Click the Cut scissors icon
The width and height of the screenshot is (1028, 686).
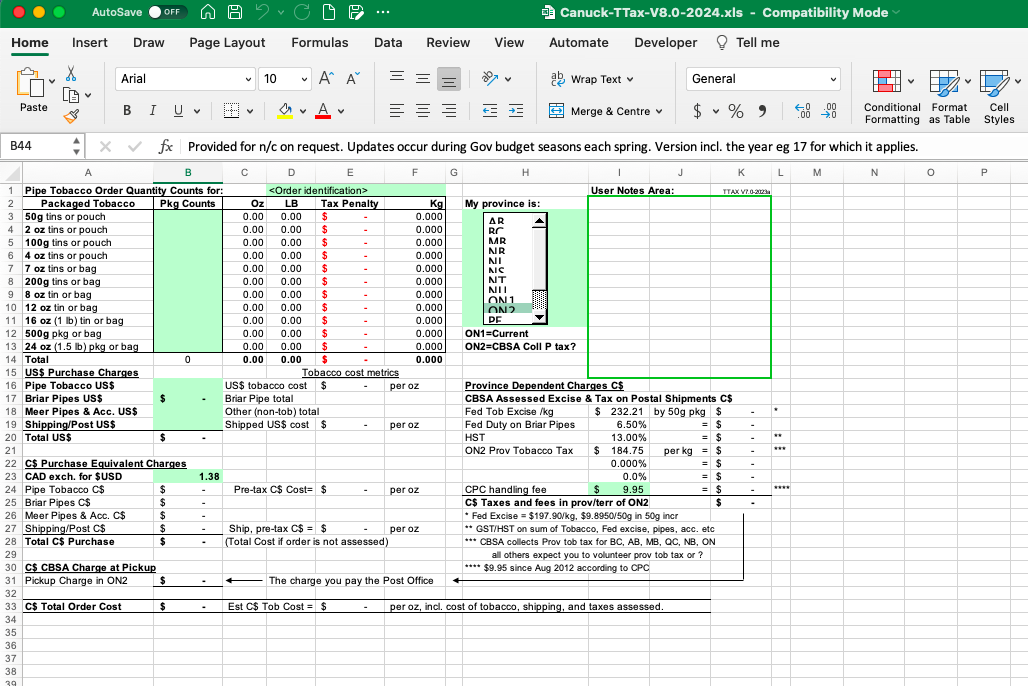coord(71,74)
